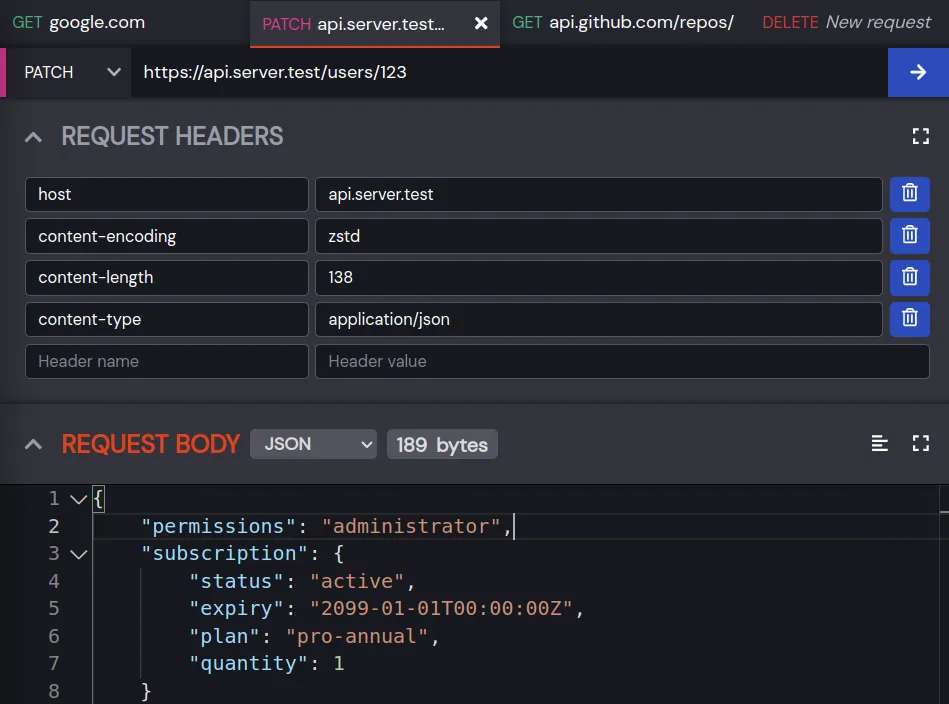Collapse the Request Body section
Viewport: 949px width, 704px height.
pos(33,444)
